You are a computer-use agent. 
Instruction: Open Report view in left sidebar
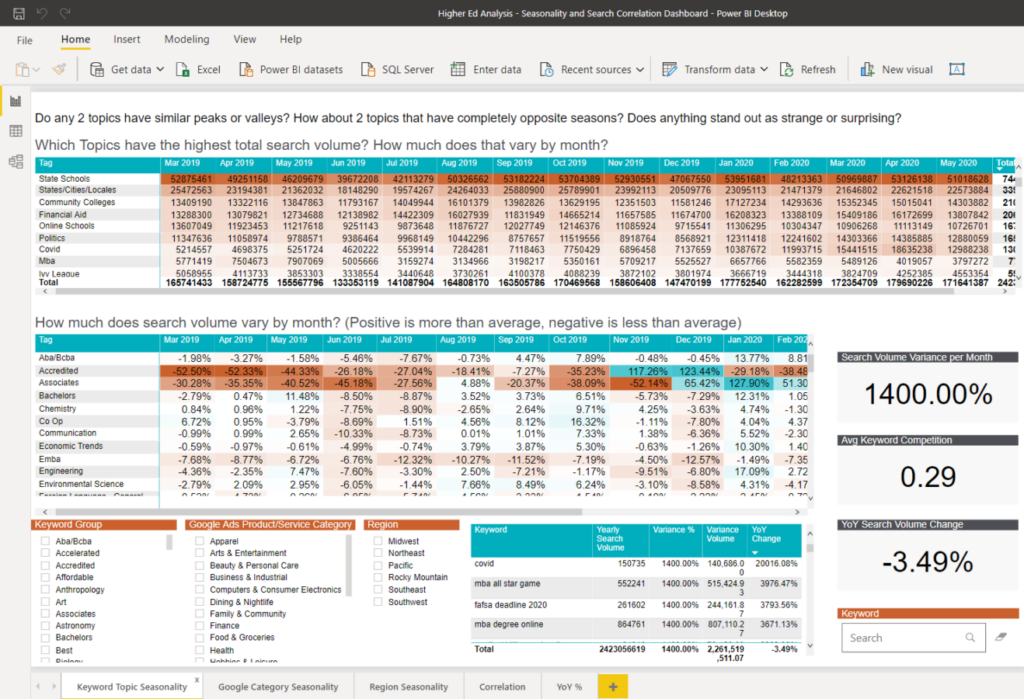pyautogui.click(x=16, y=101)
